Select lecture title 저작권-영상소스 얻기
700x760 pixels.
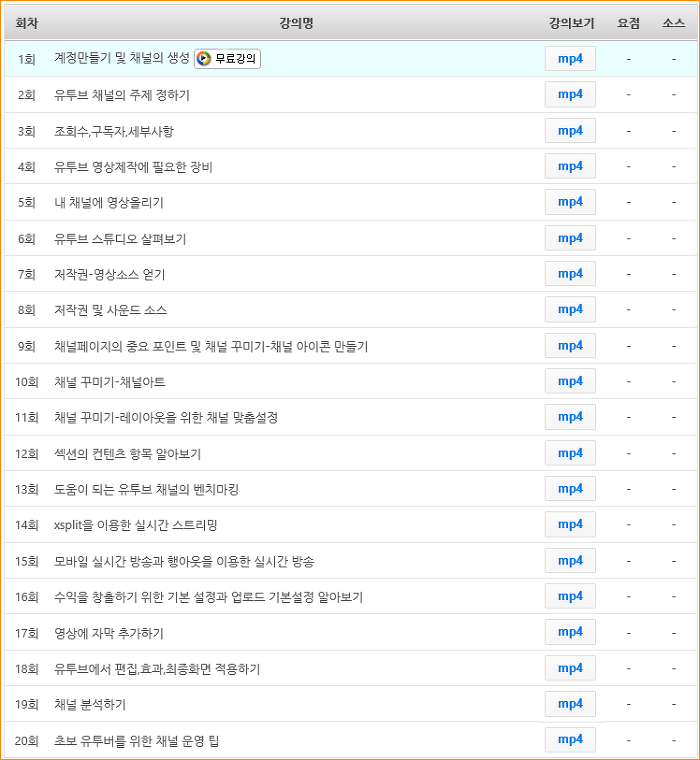coord(110,275)
